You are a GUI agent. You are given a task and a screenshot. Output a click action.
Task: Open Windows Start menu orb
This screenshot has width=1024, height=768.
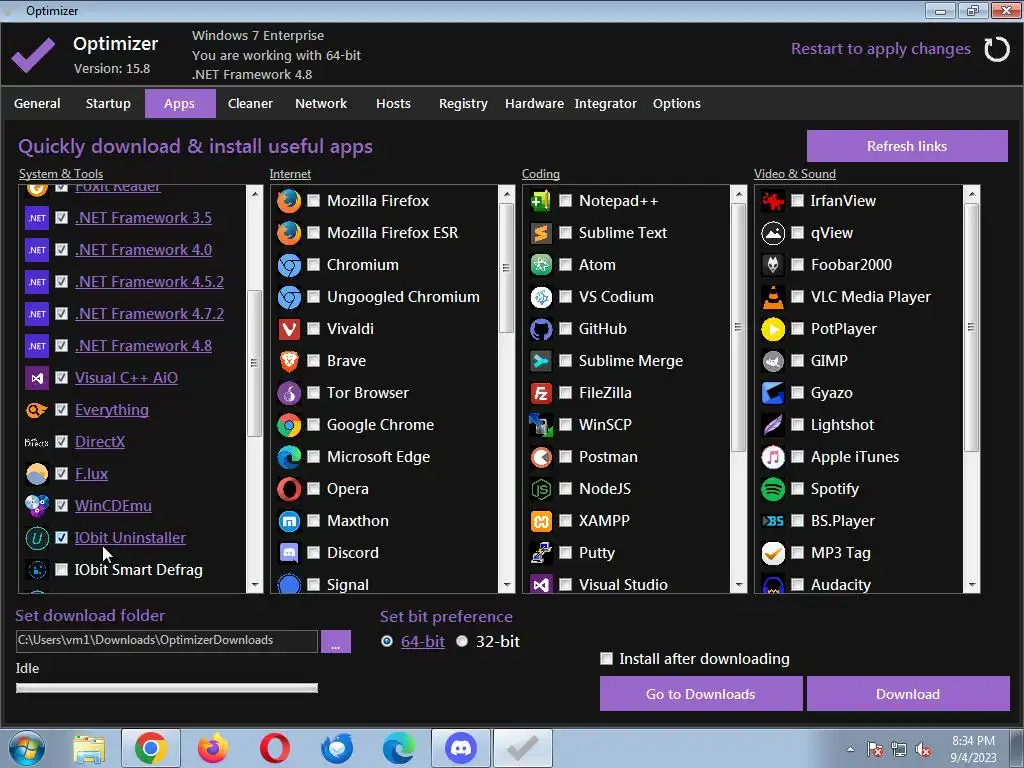point(27,748)
